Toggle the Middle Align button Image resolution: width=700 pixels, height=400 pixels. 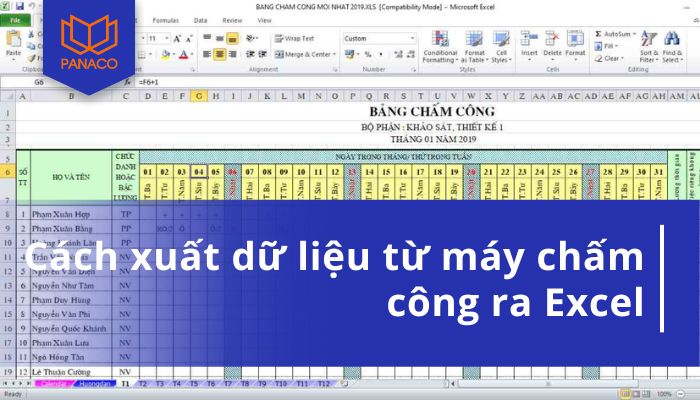219,38
